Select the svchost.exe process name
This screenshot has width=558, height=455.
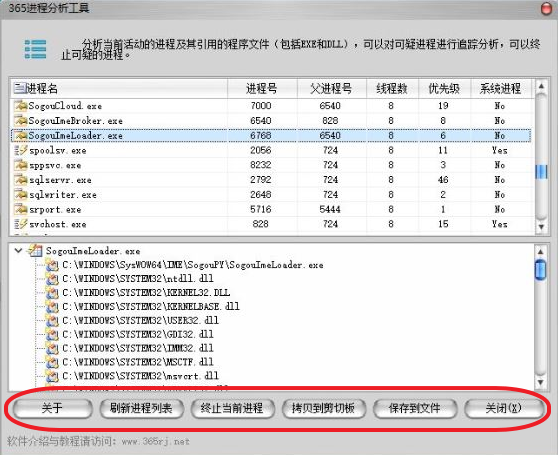58,224
